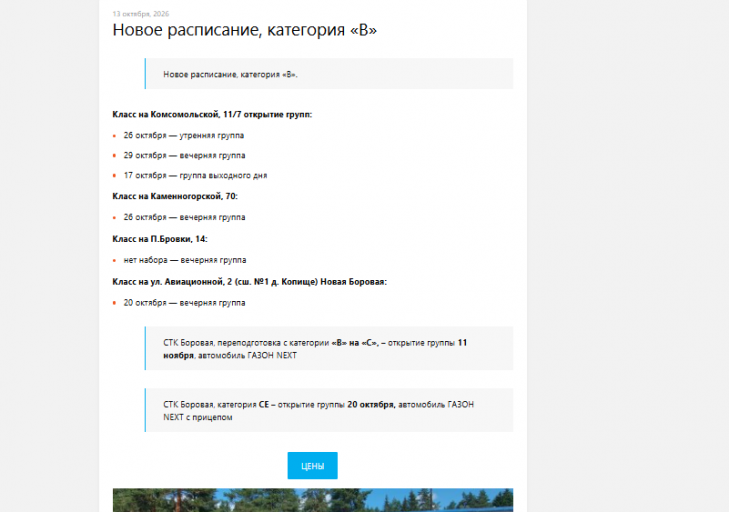Select «нет набора — вечерняя группа» entry
The width and height of the screenshot is (729, 512).
(185, 260)
